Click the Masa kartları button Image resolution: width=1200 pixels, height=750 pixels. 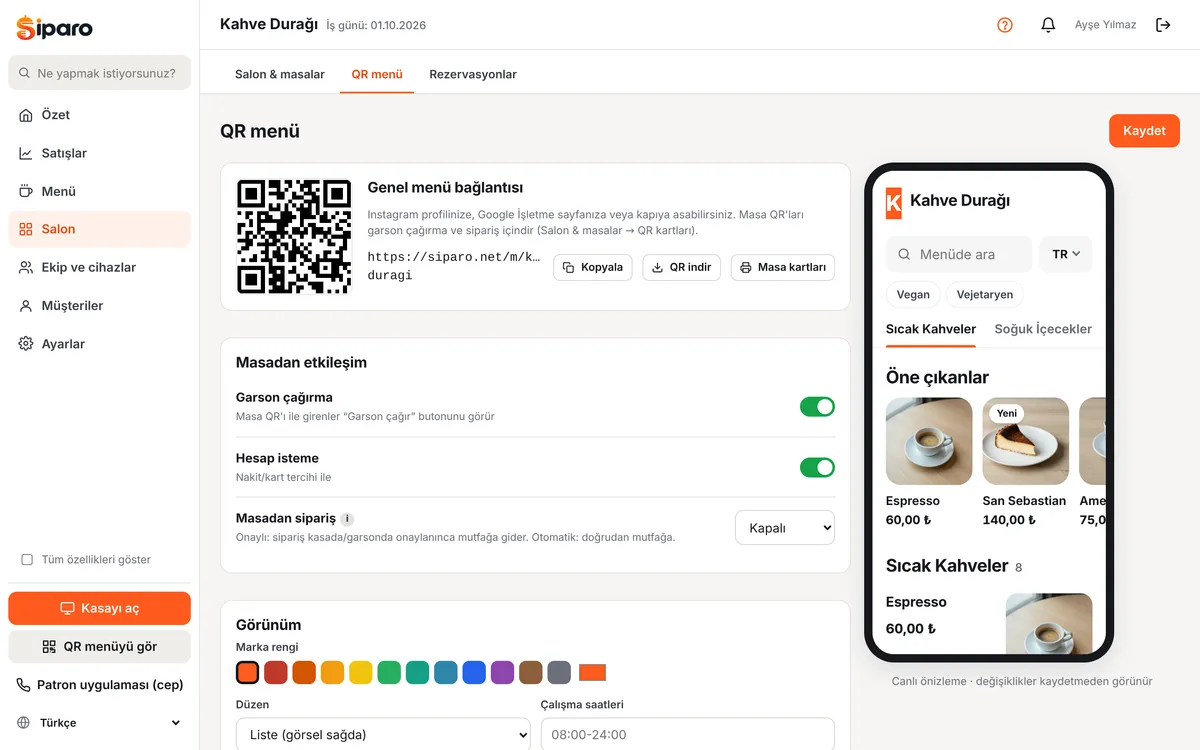[x=783, y=267]
